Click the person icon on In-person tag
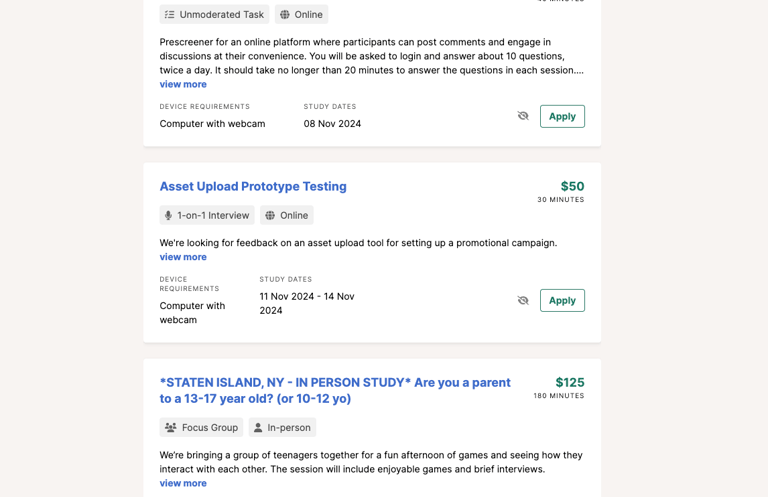This screenshot has width=768, height=497. (258, 427)
